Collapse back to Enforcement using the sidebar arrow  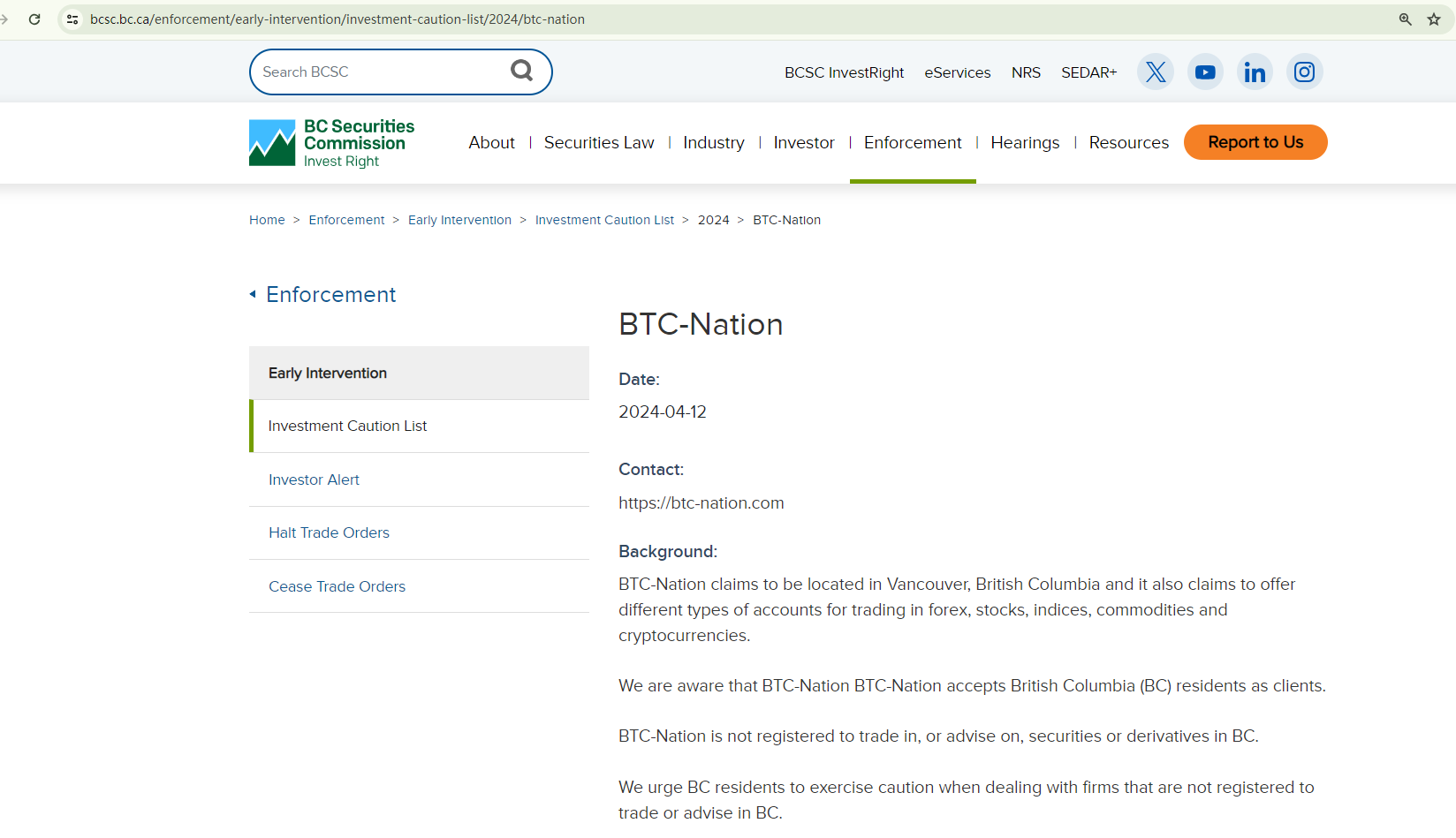253,294
